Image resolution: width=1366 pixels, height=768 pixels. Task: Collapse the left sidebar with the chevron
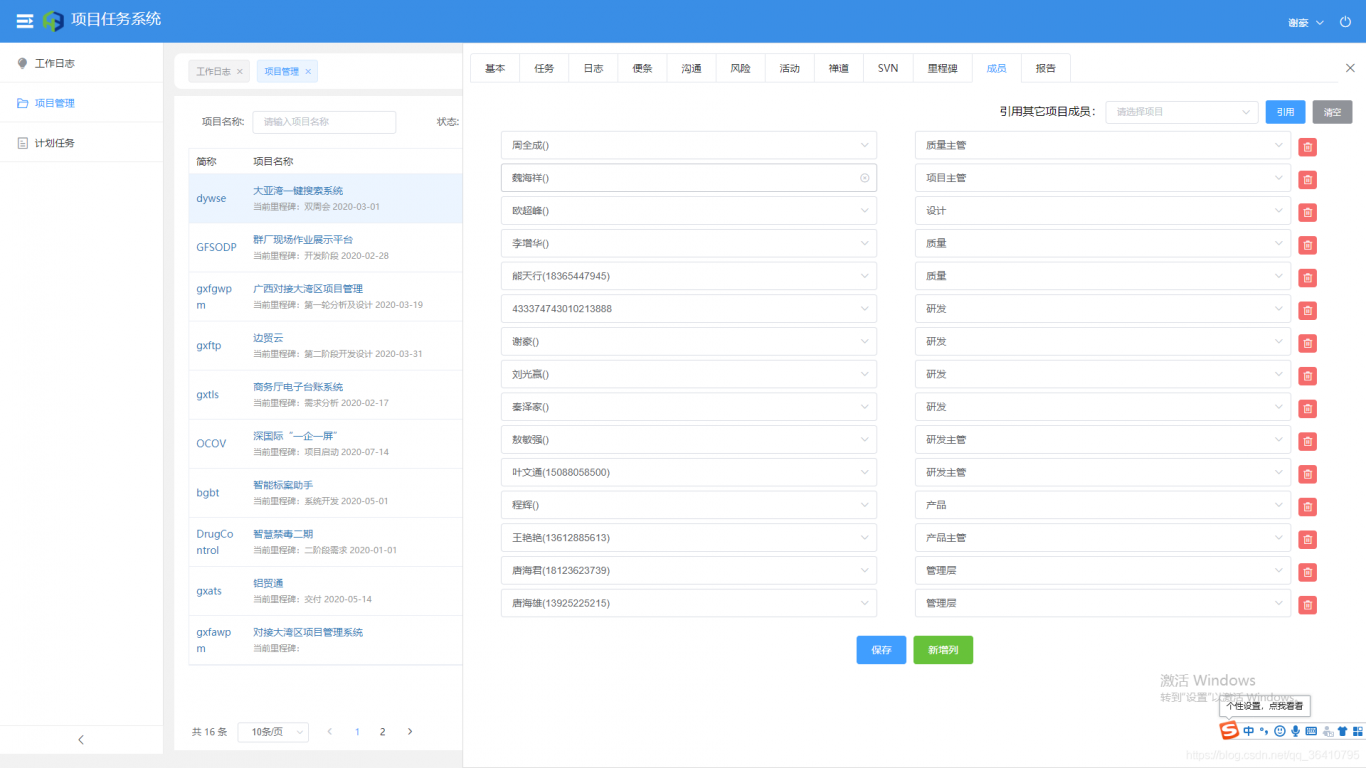(81, 740)
